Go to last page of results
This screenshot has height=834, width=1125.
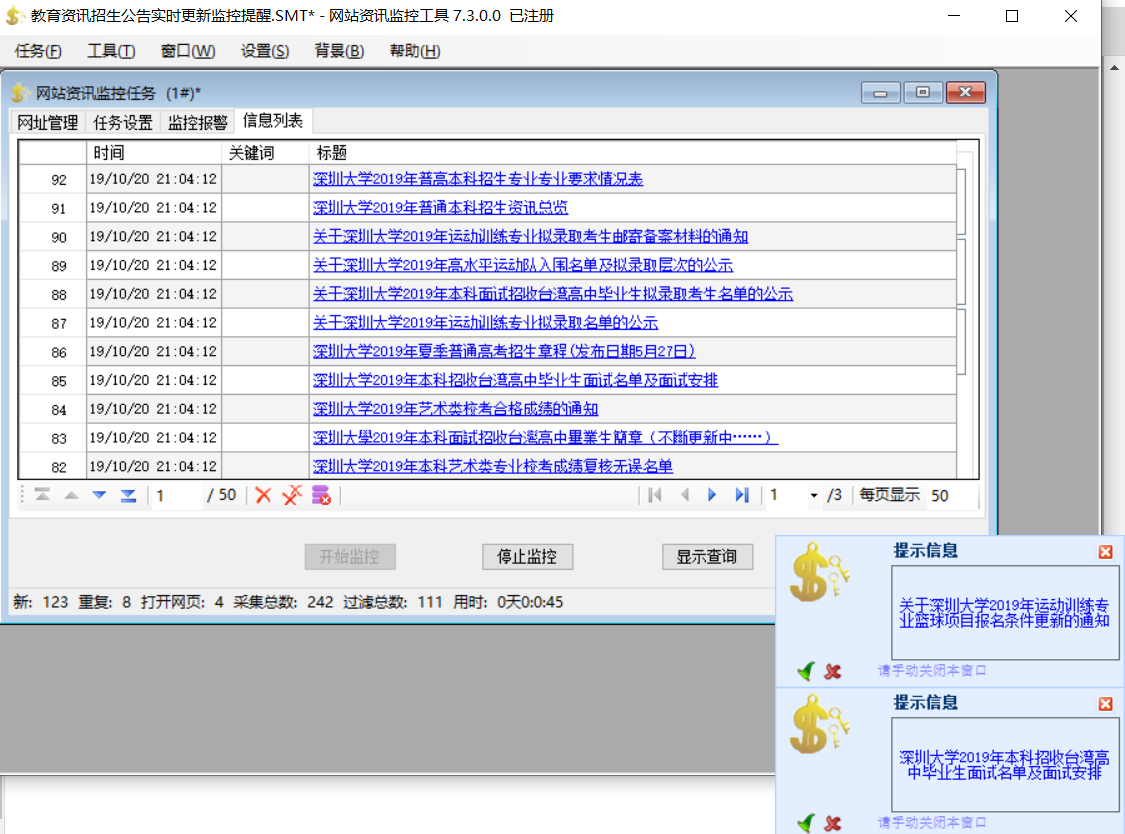742,495
